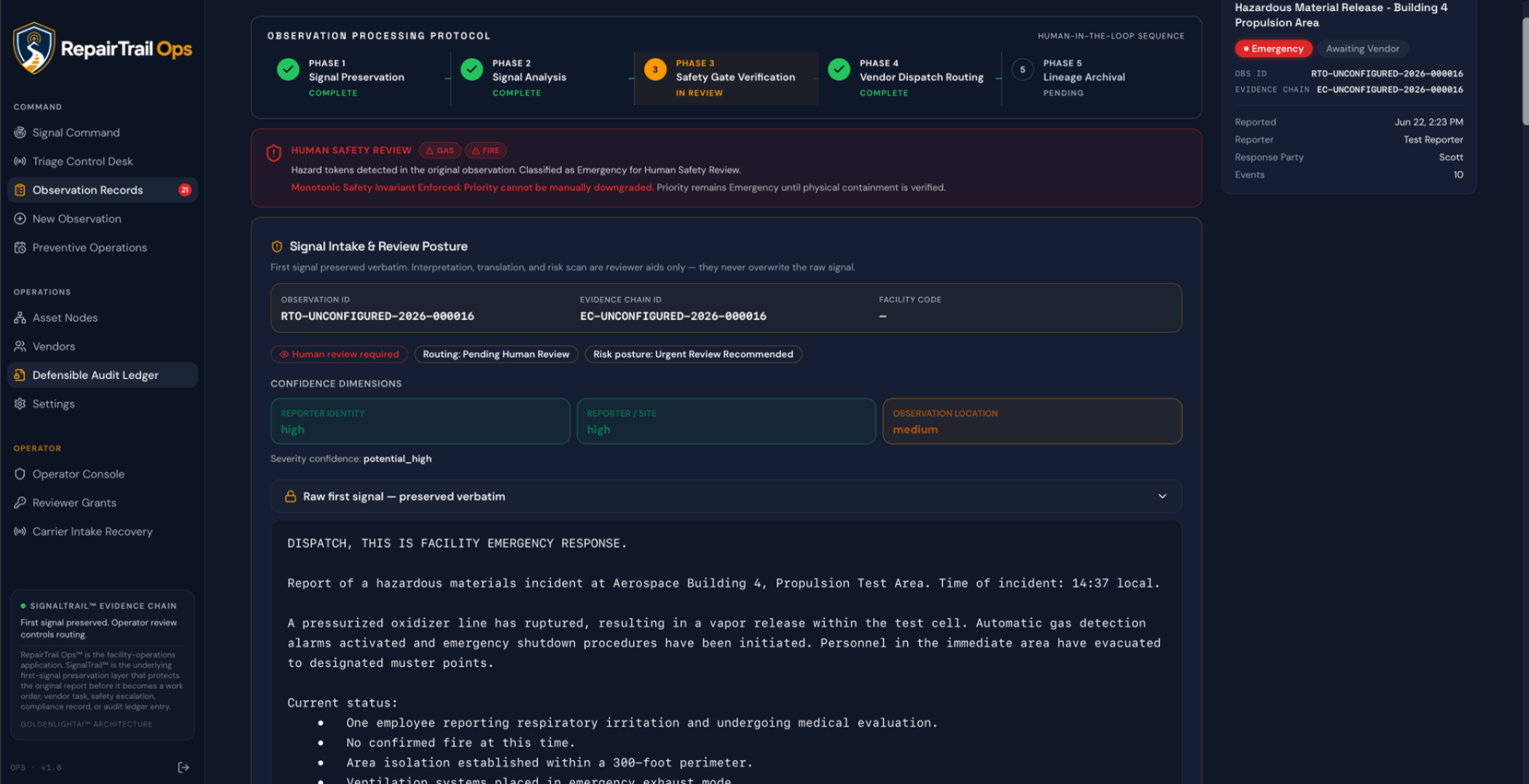The height and width of the screenshot is (784, 1529).
Task: Click the Human review required pill
Action: coord(339,354)
